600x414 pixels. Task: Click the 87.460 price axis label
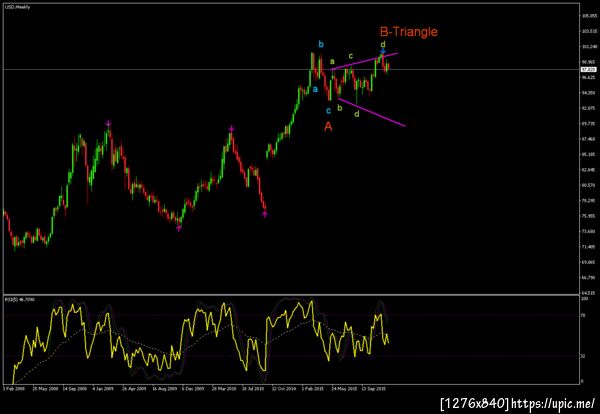coord(589,139)
